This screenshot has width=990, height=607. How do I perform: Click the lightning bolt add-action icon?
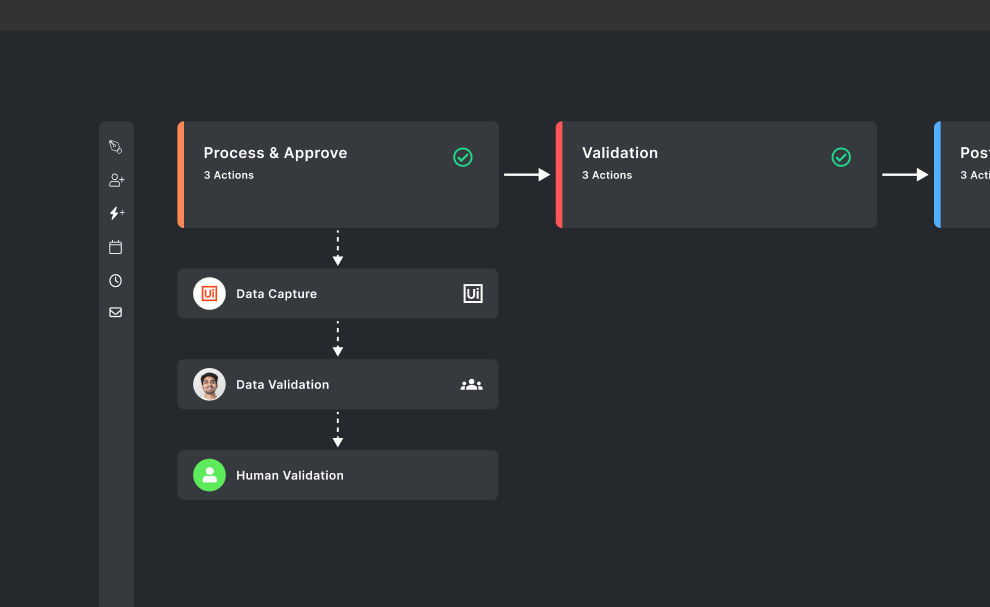116,213
